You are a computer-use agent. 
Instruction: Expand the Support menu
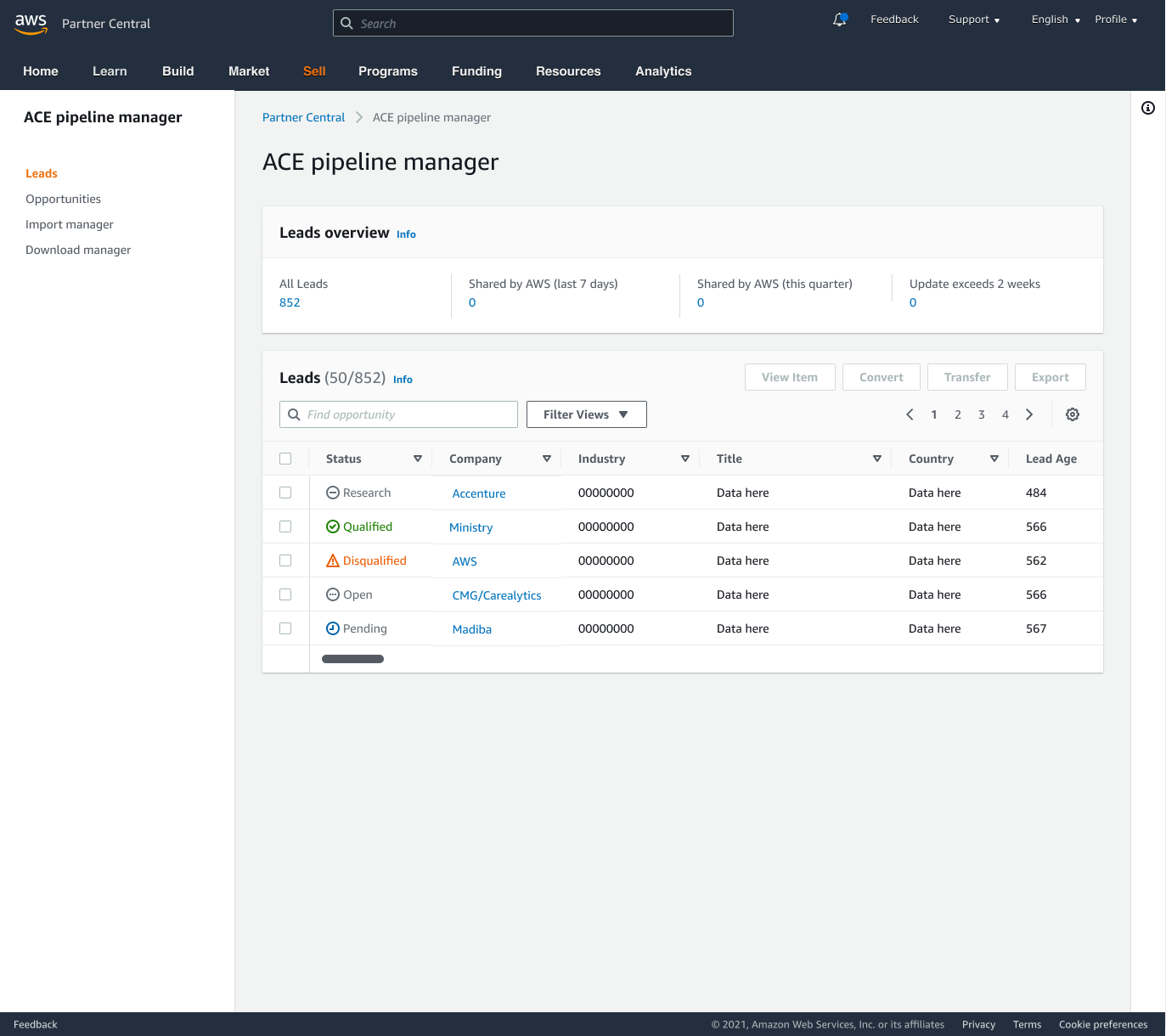coord(974,20)
